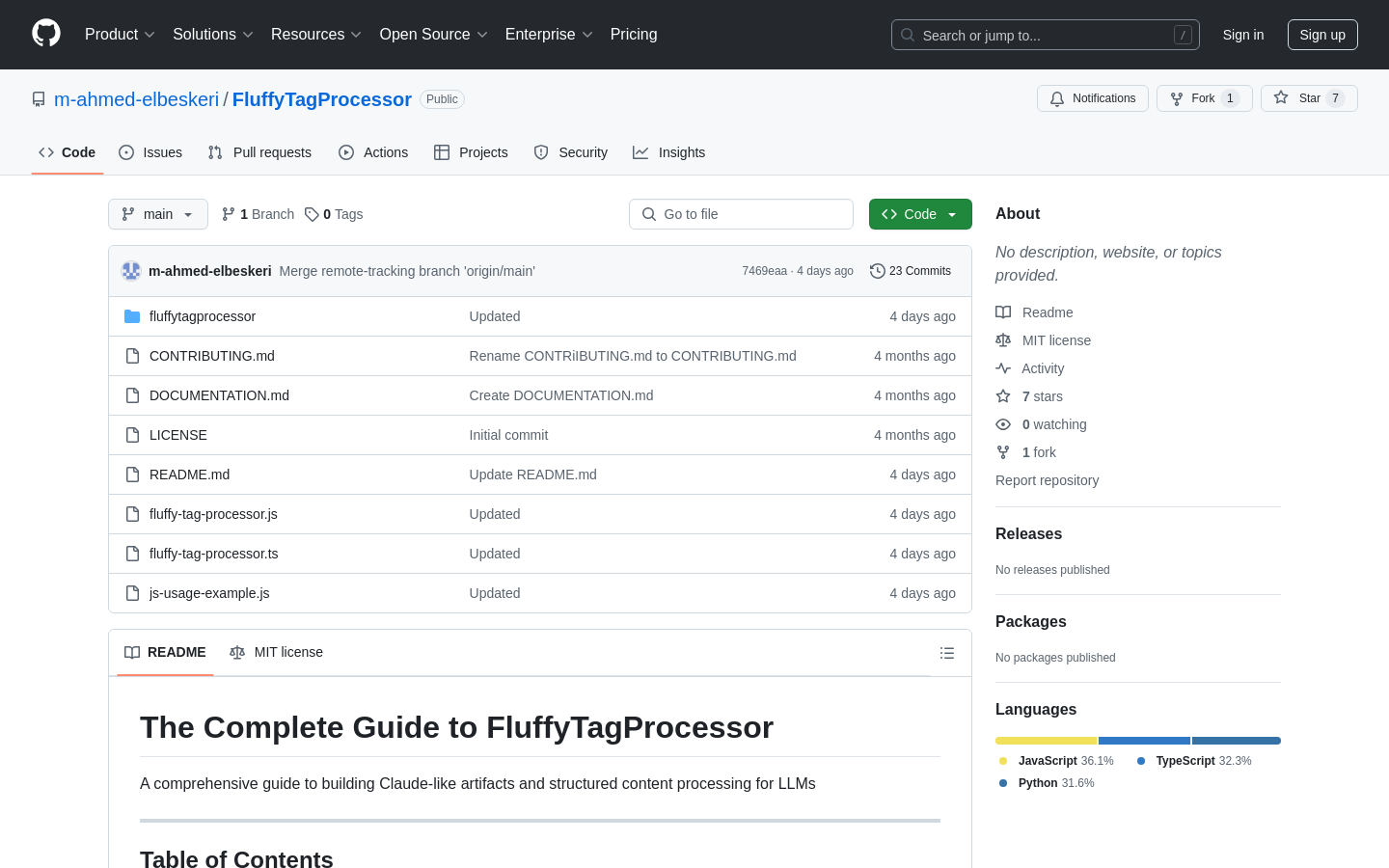
Task: Click the file icon next to CONTRIBUTING.md
Action: click(132, 356)
